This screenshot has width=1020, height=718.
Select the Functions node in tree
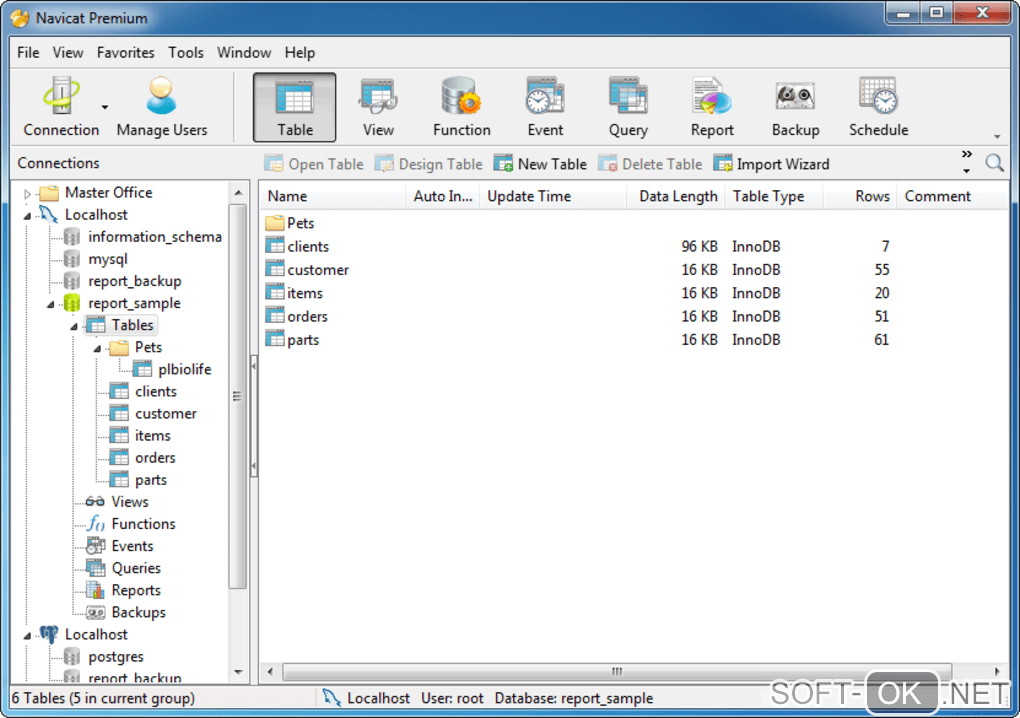(143, 524)
